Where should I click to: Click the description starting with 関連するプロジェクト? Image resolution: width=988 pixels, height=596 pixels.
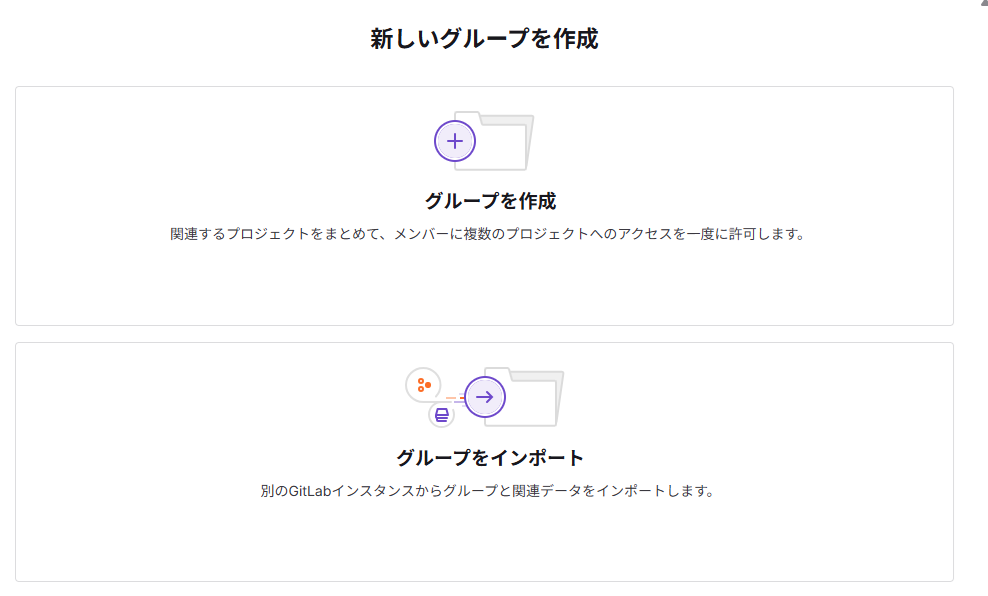[x=487, y=235]
